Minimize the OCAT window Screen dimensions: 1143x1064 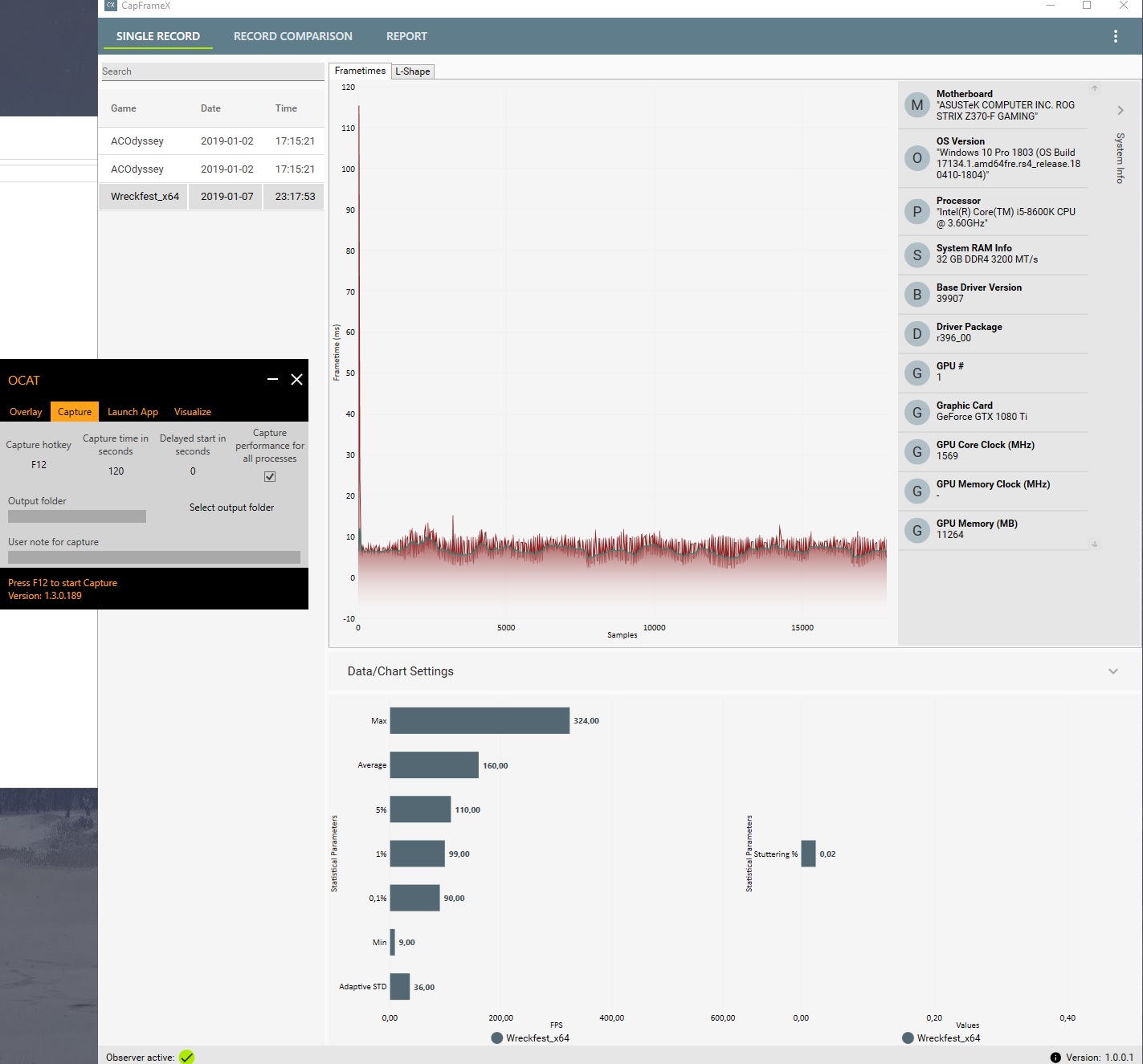click(272, 379)
